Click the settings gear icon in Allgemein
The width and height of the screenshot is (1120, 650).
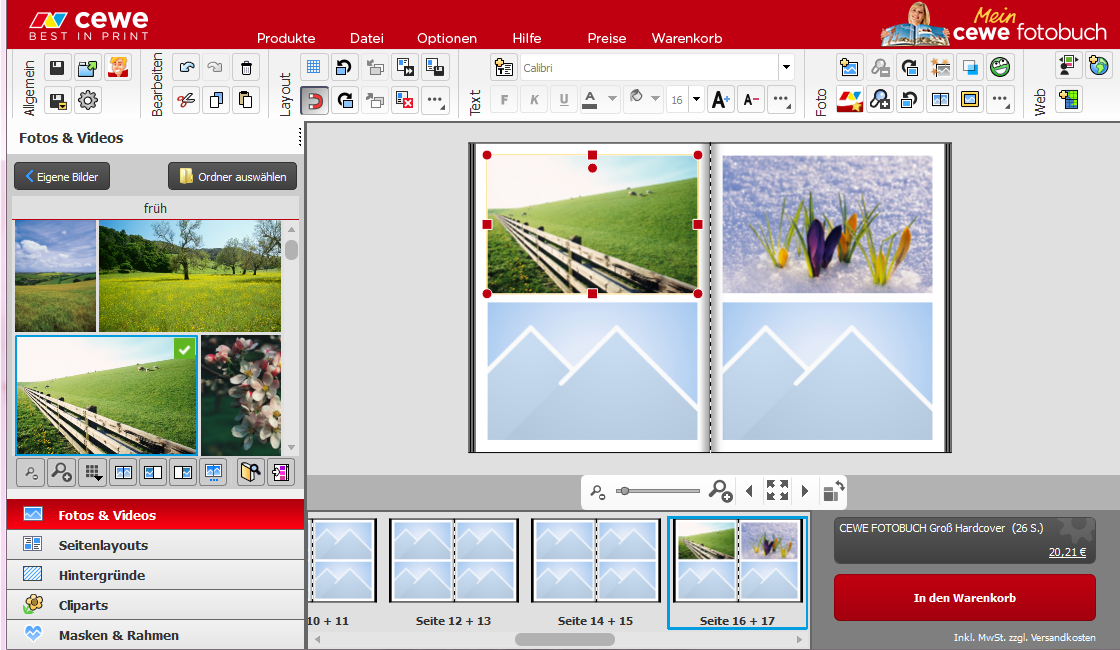pyautogui.click(x=88, y=100)
